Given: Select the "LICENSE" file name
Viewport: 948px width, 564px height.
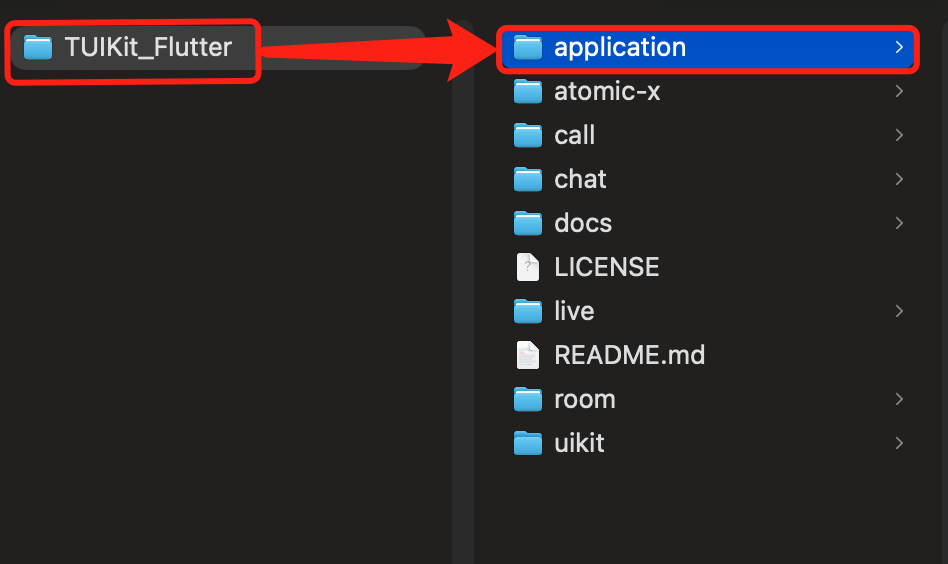Looking at the screenshot, I should click(x=607, y=267).
